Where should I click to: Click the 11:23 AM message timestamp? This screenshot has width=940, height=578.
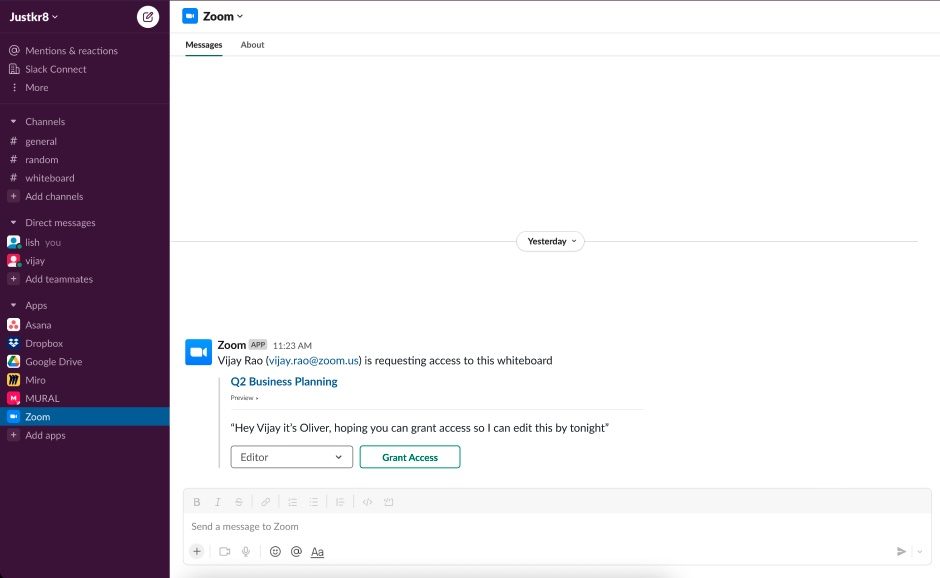click(293, 345)
